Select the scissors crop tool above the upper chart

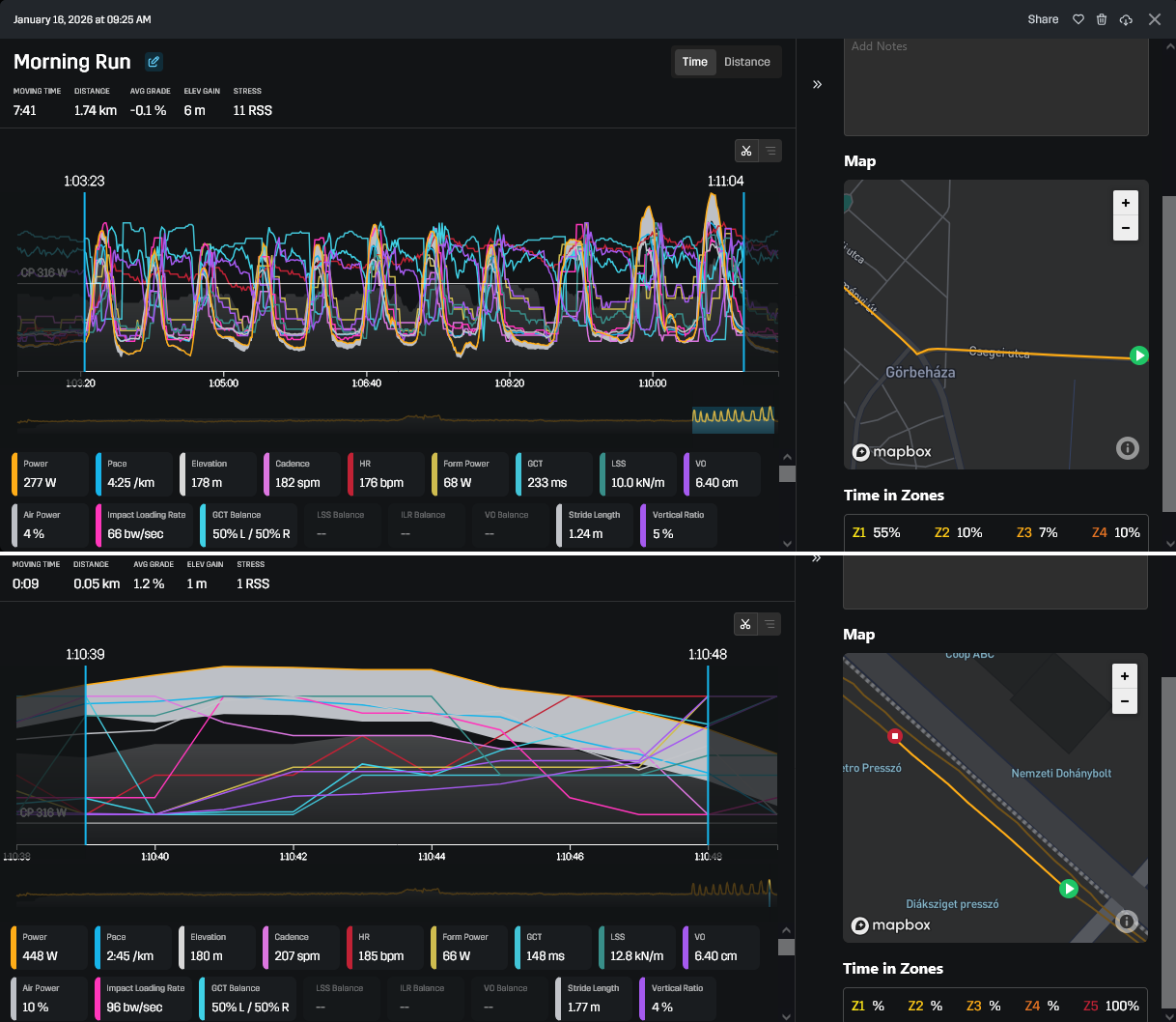(746, 151)
